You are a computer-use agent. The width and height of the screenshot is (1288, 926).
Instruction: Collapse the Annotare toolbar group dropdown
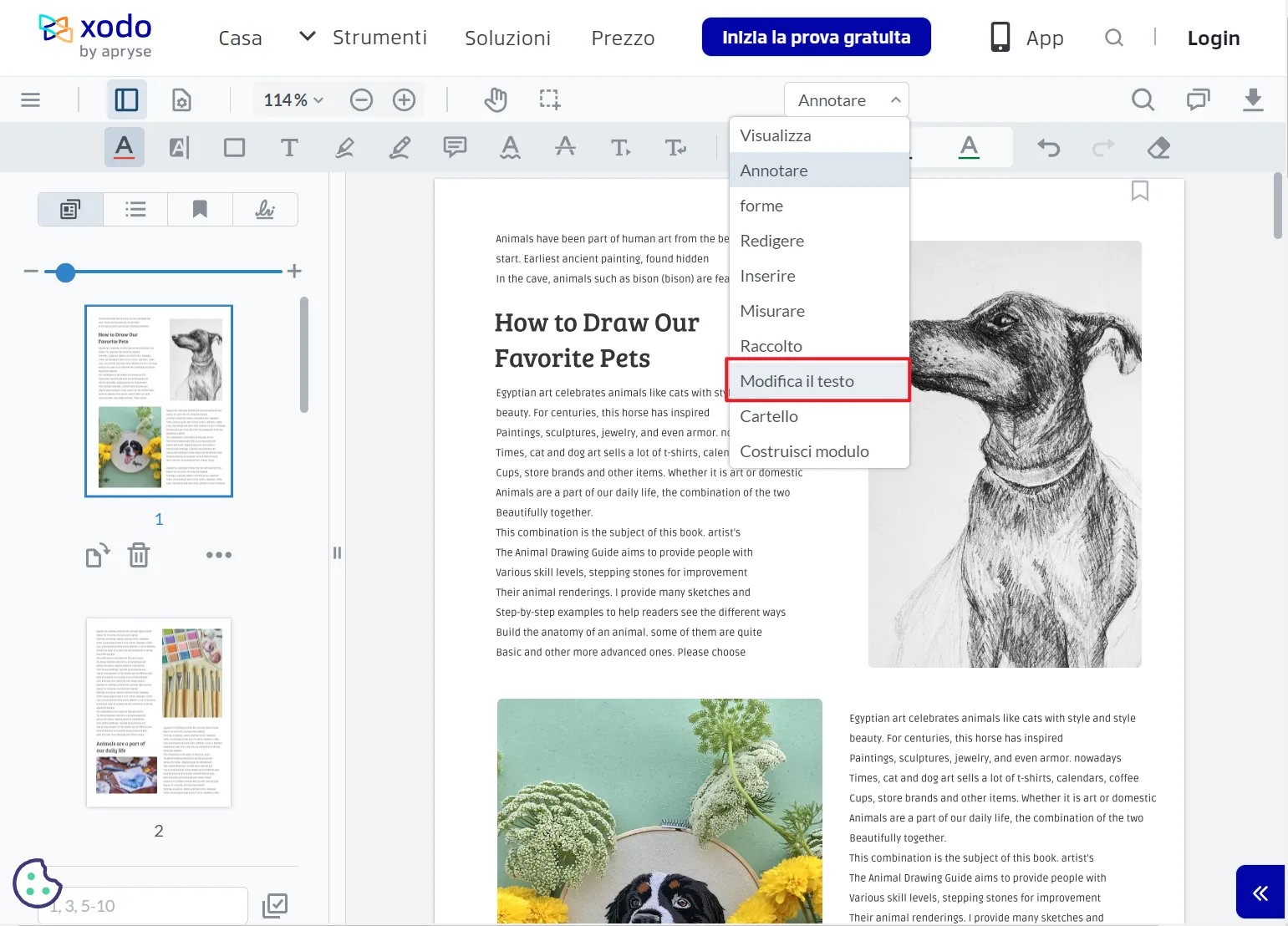(846, 100)
